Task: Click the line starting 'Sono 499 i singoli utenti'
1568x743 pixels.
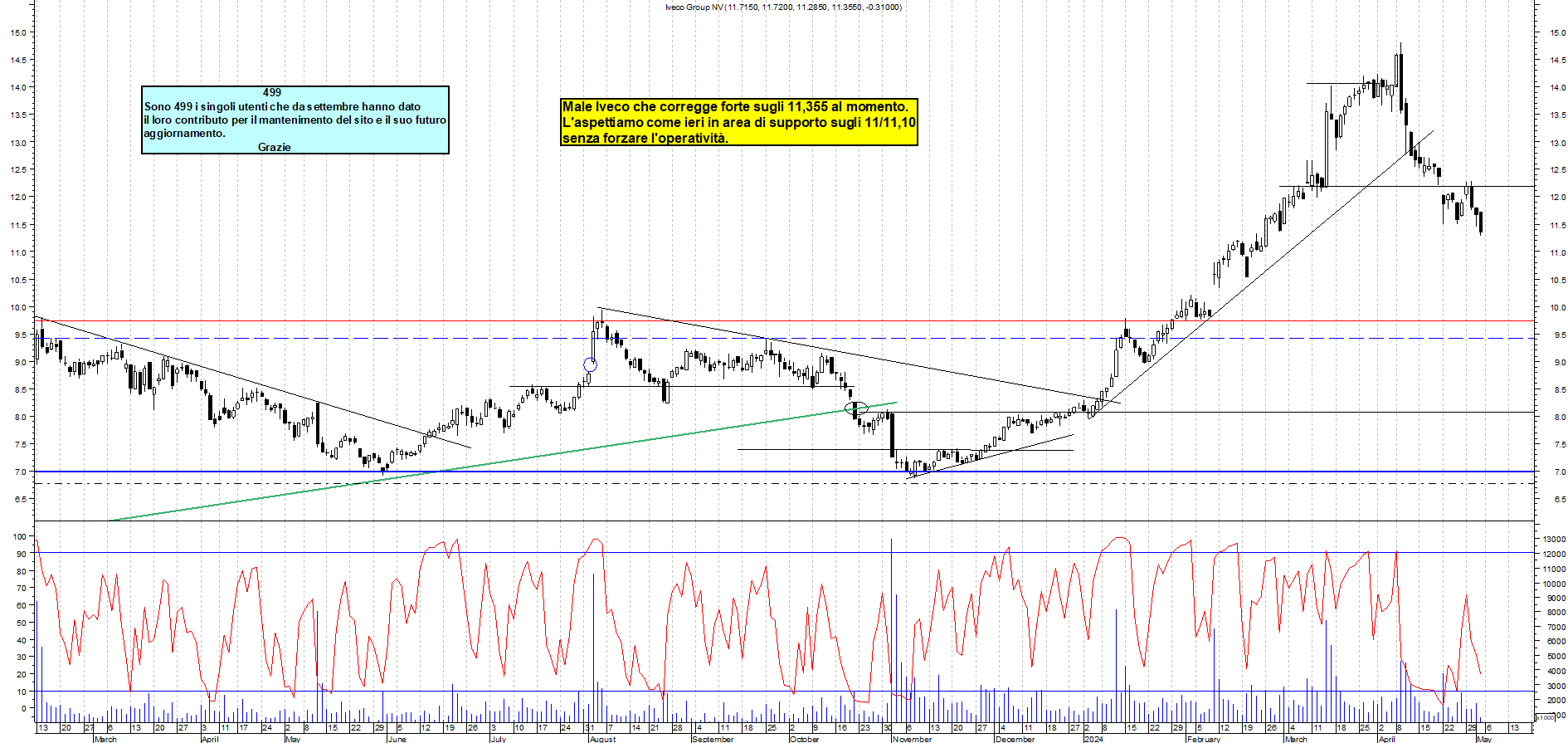Action: click(282, 106)
